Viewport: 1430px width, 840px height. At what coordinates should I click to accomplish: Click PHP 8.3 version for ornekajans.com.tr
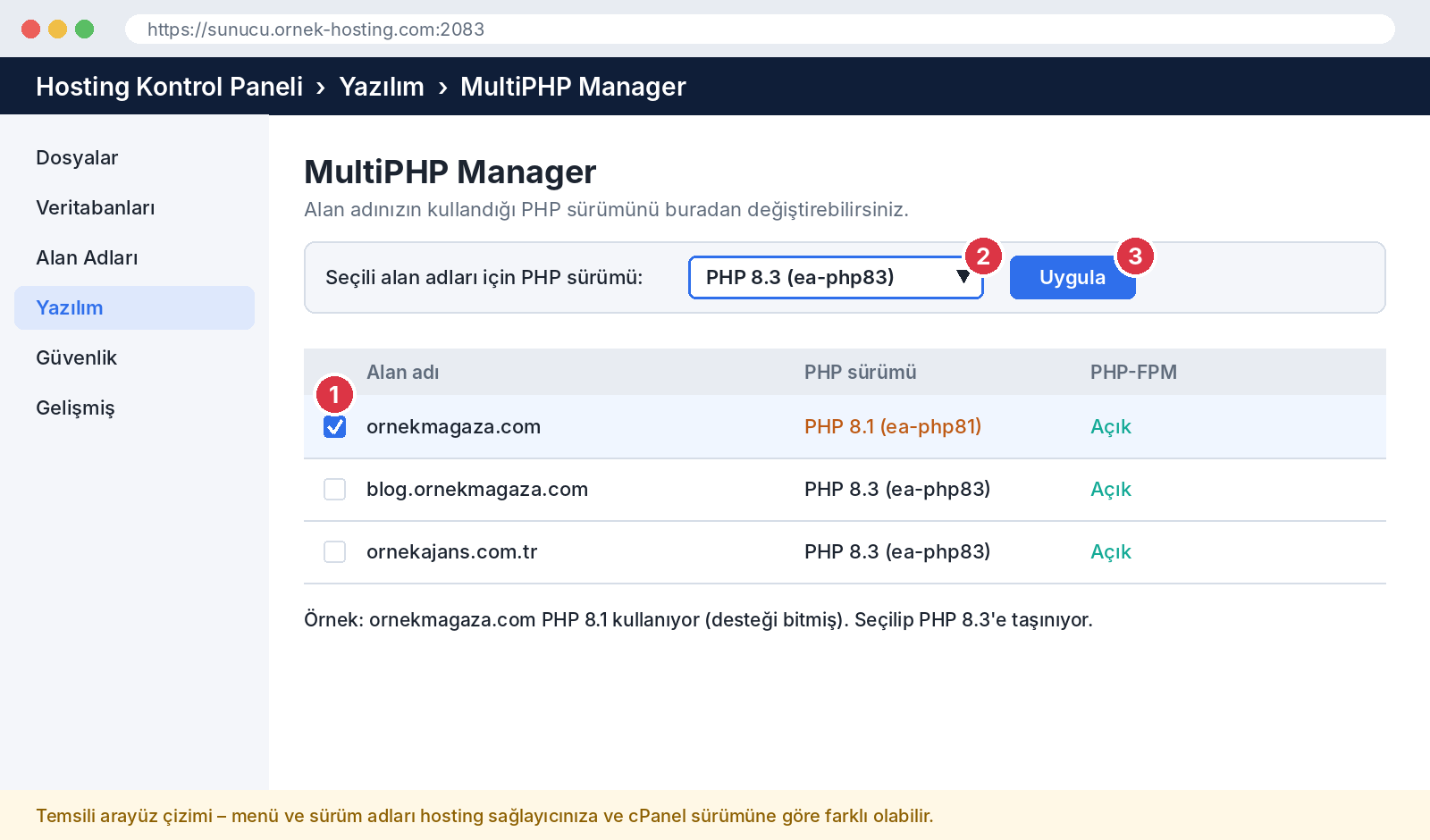(x=897, y=552)
